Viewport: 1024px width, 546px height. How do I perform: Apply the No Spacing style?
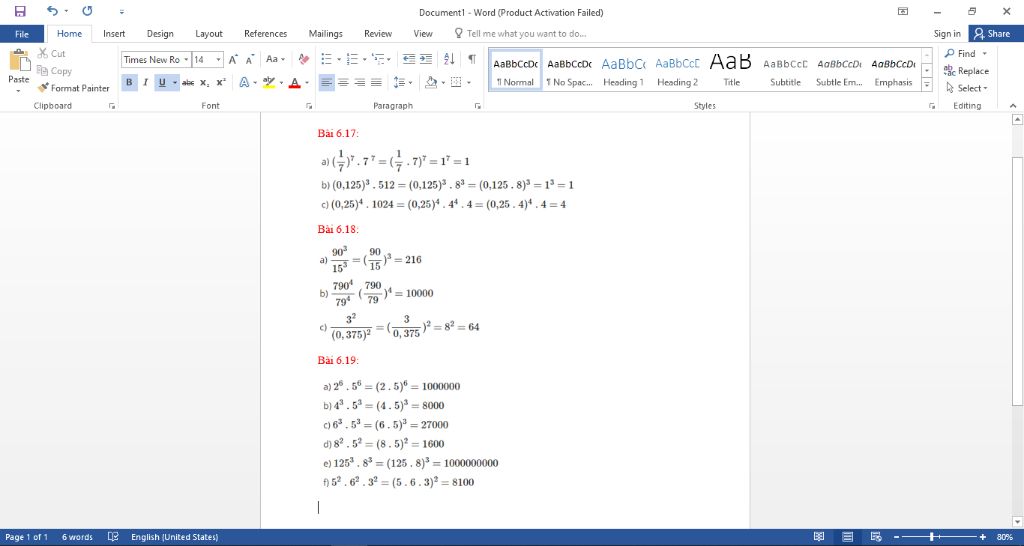coord(569,71)
